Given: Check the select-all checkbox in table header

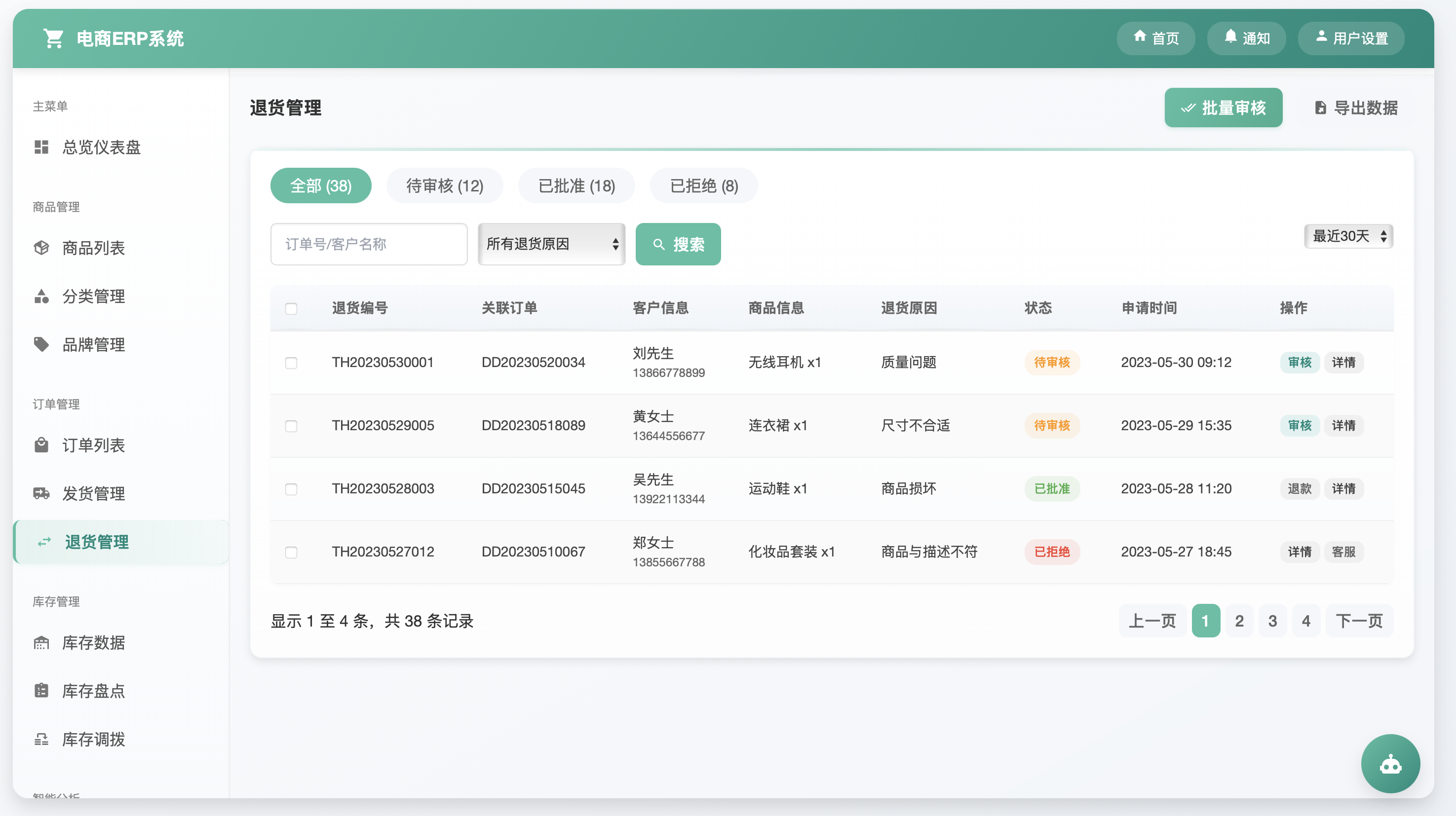Looking at the screenshot, I should (292, 308).
